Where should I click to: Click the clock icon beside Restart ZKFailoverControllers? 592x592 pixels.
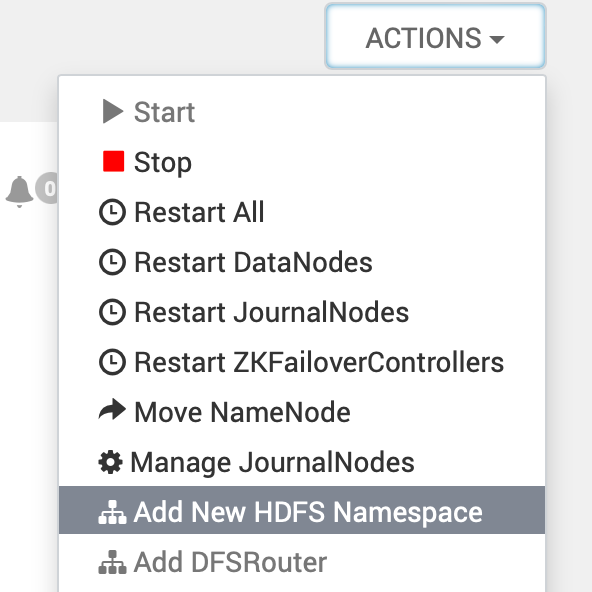coord(113,362)
